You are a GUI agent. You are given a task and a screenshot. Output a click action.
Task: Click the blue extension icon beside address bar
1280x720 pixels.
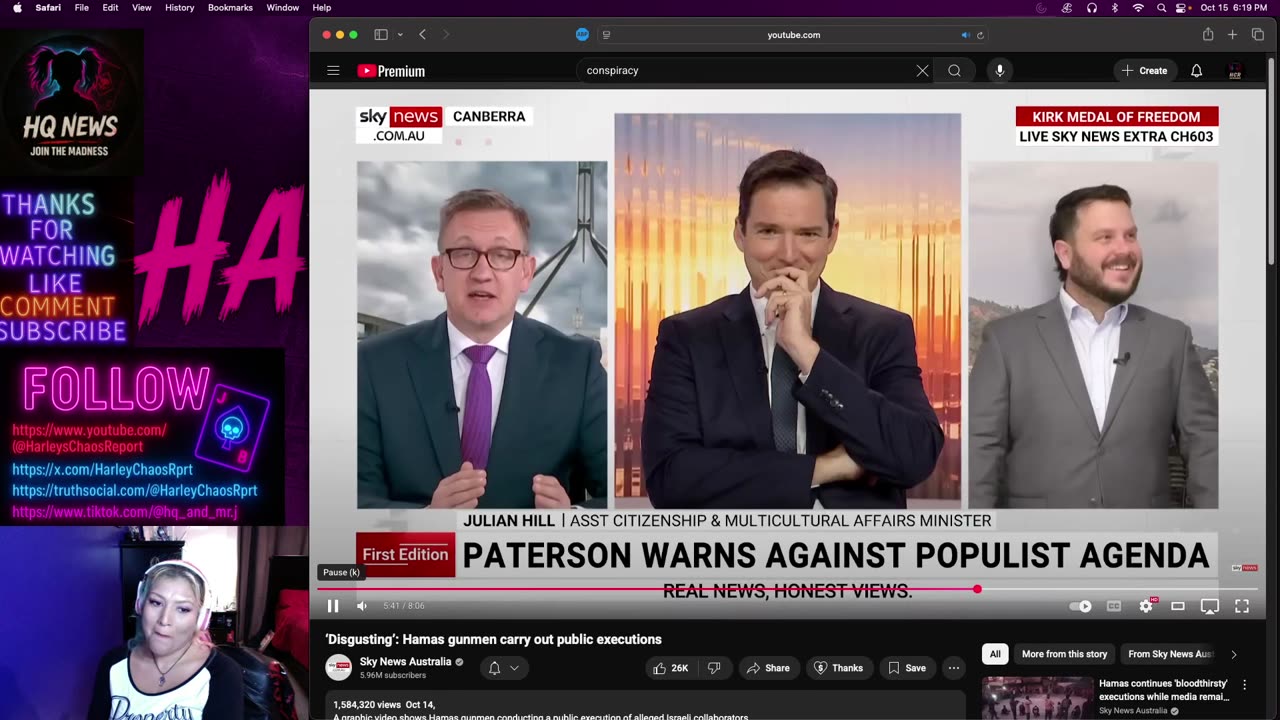pos(582,35)
